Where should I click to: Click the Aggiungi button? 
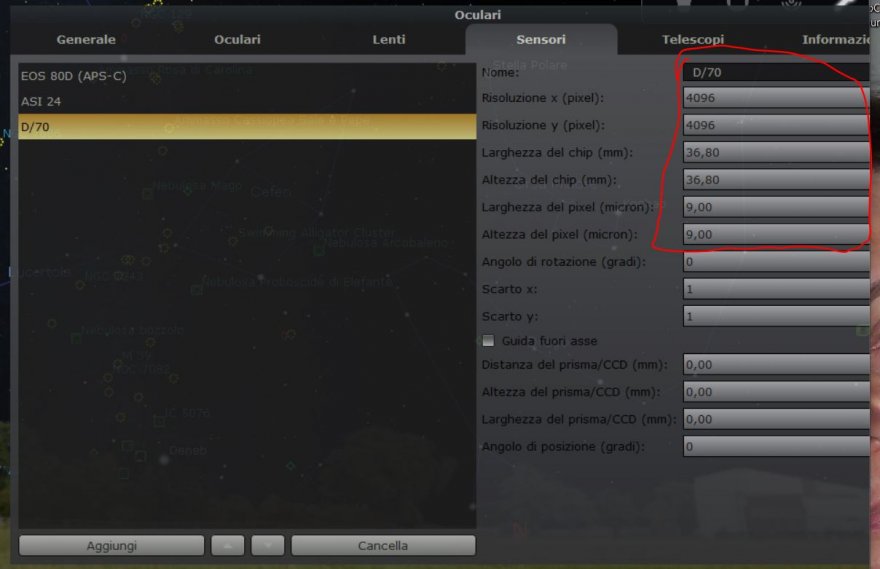[112, 545]
